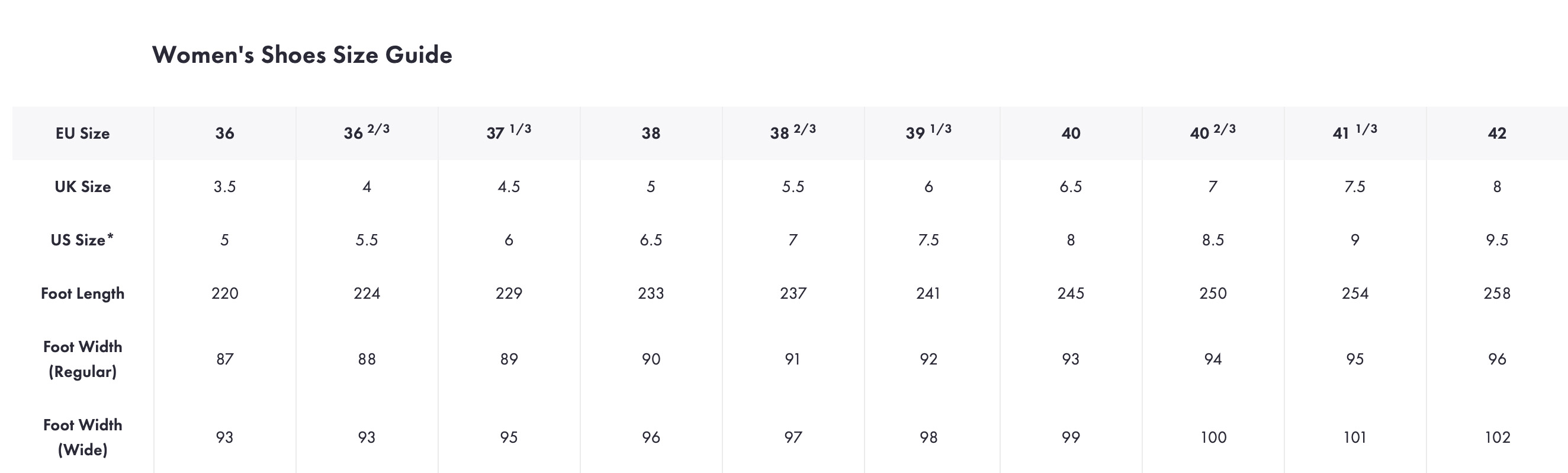
Task: Click the foot length 250 value
Action: coord(1213,294)
